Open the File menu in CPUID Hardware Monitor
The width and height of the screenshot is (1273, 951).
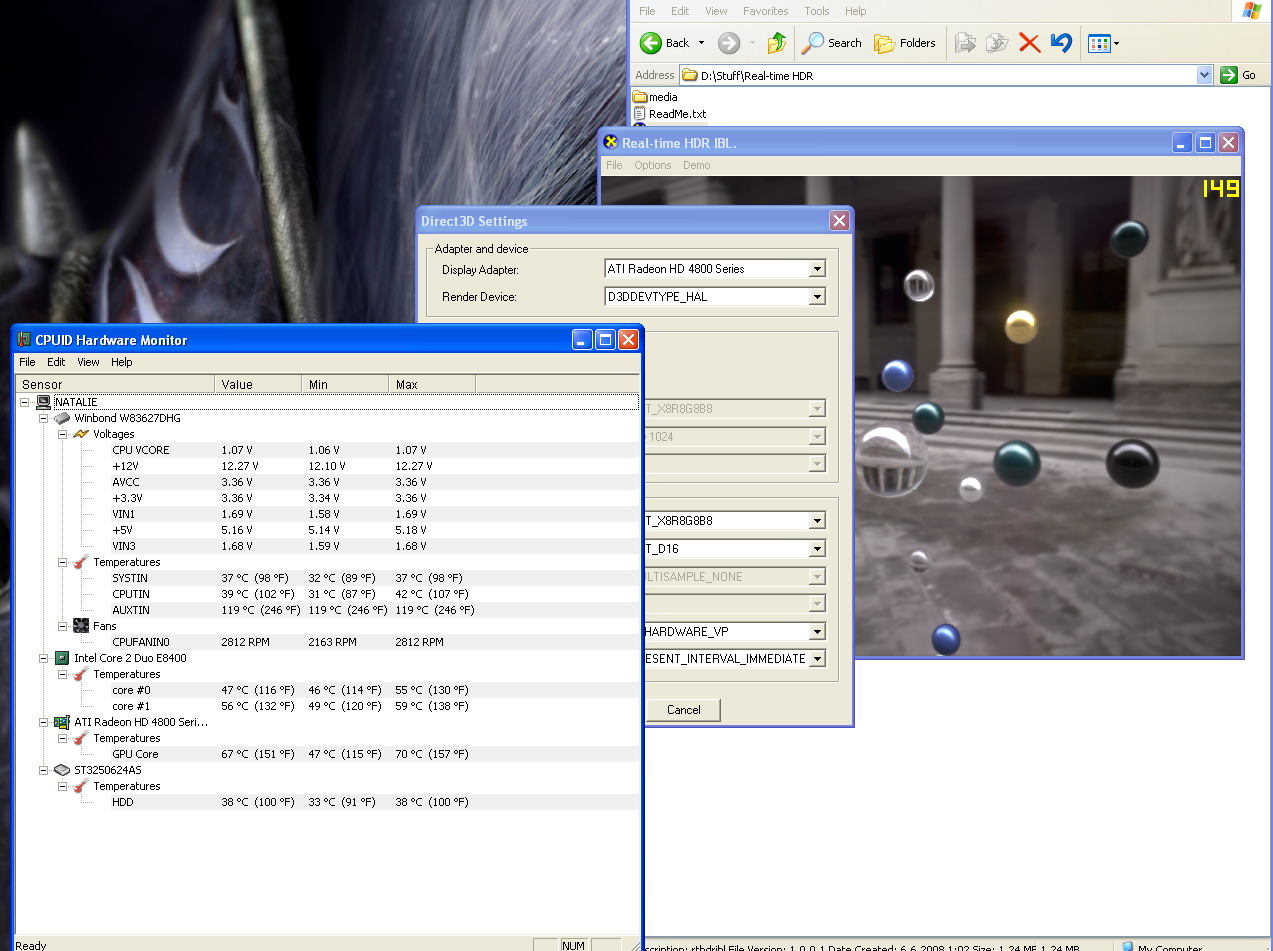tap(27, 362)
